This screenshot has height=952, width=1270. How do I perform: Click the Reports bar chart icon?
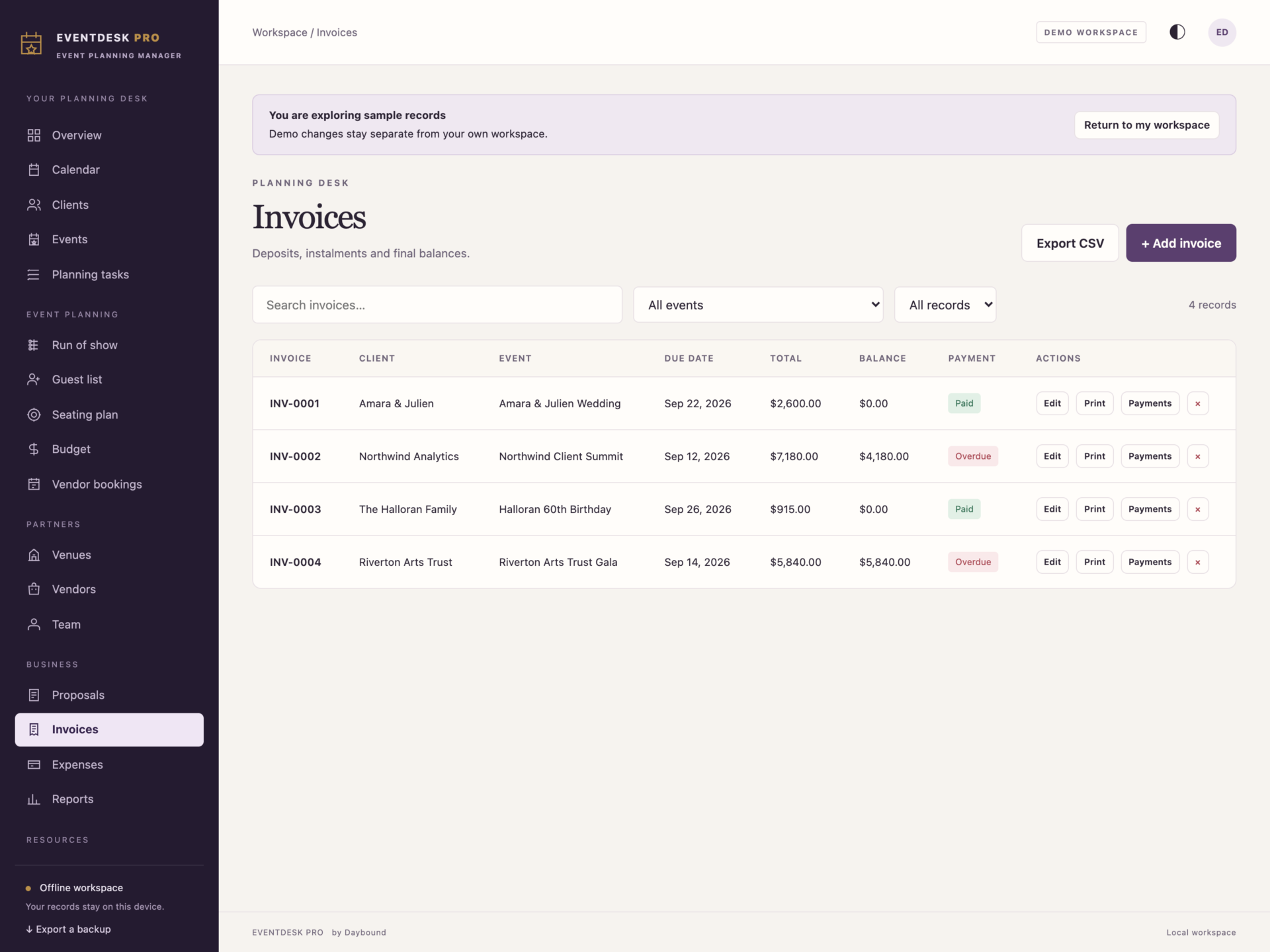[x=34, y=799]
